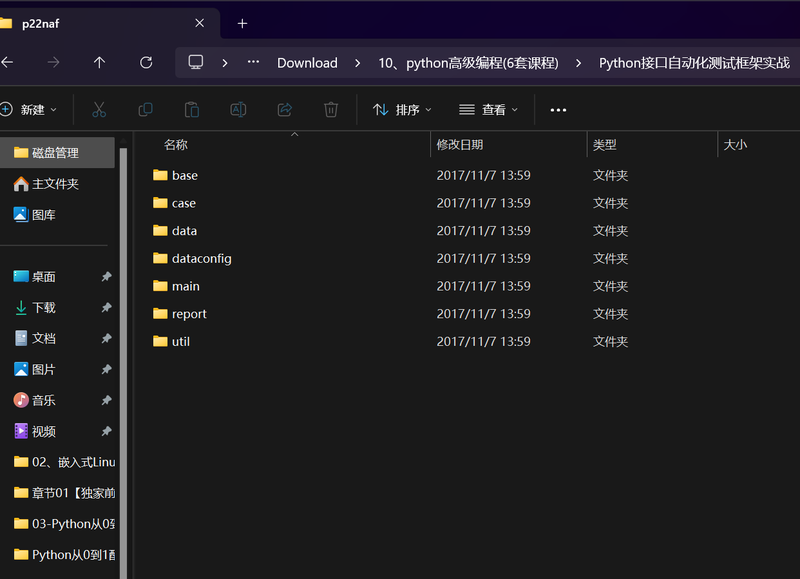Expand the 新建 new item dropdown
This screenshot has height=579, width=800.
click(x=30, y=110)
